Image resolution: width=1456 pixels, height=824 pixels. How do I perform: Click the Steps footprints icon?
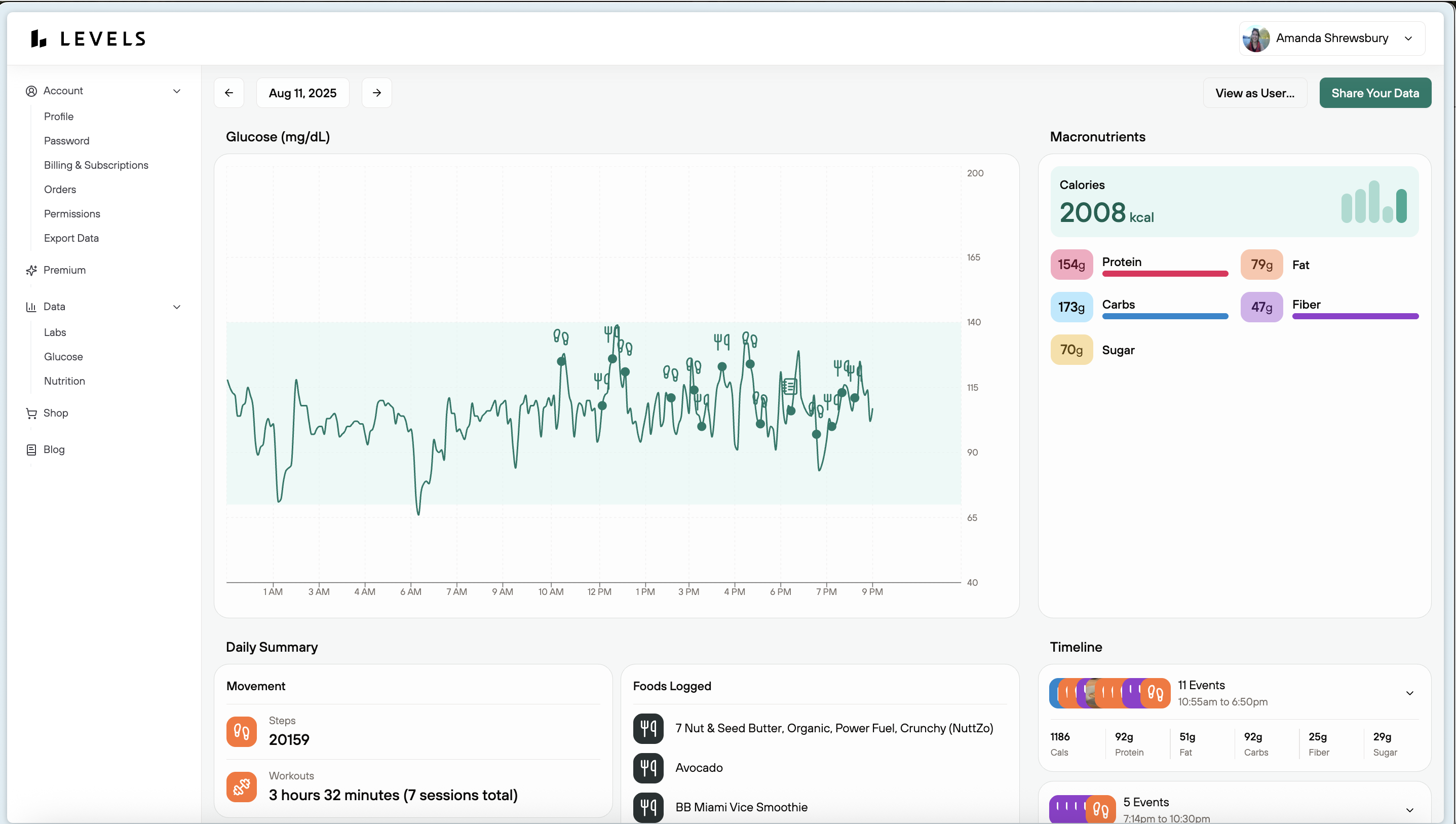[x=242, y=732]
